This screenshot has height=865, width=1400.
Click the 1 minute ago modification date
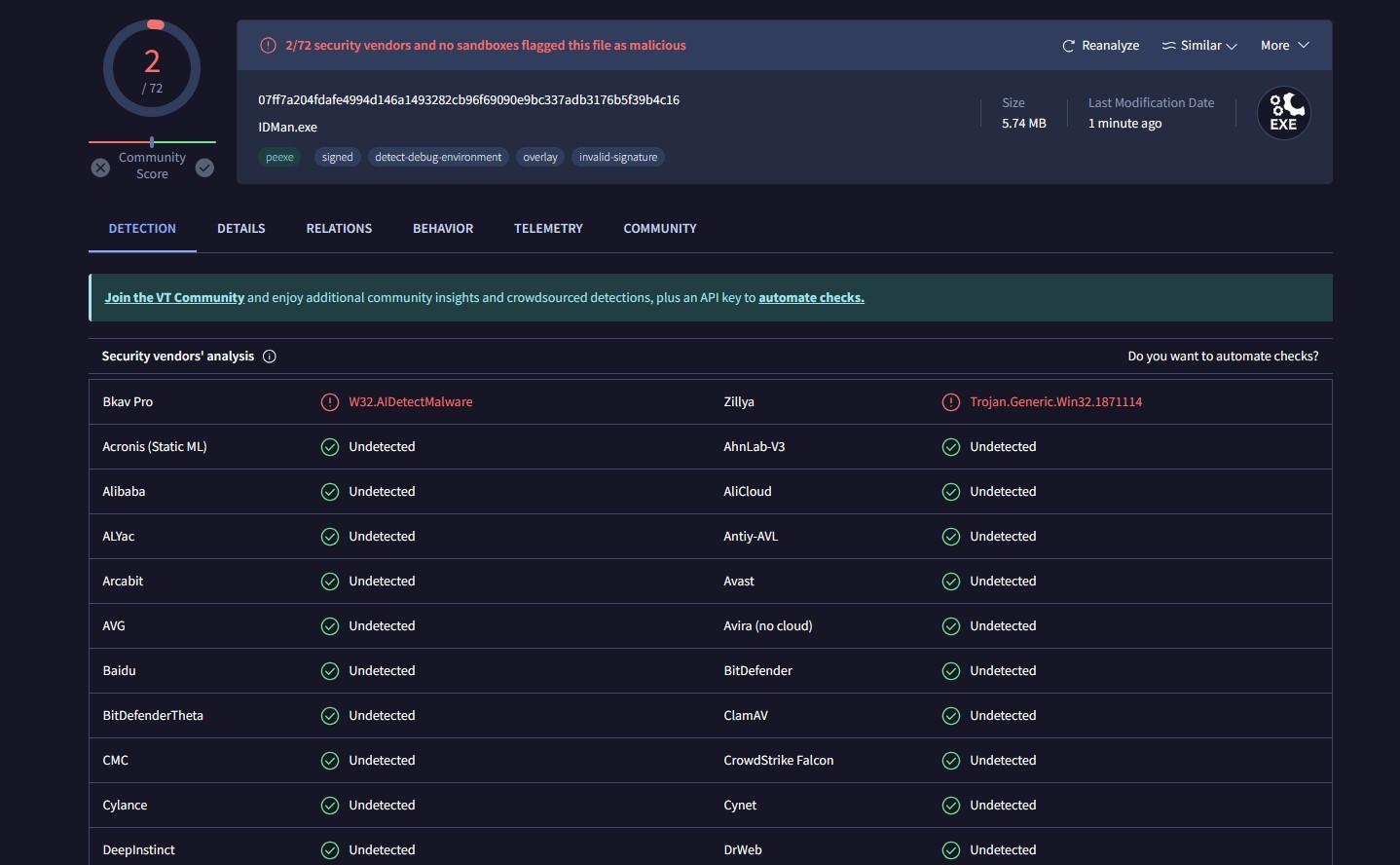click(x=1124, y=124)
